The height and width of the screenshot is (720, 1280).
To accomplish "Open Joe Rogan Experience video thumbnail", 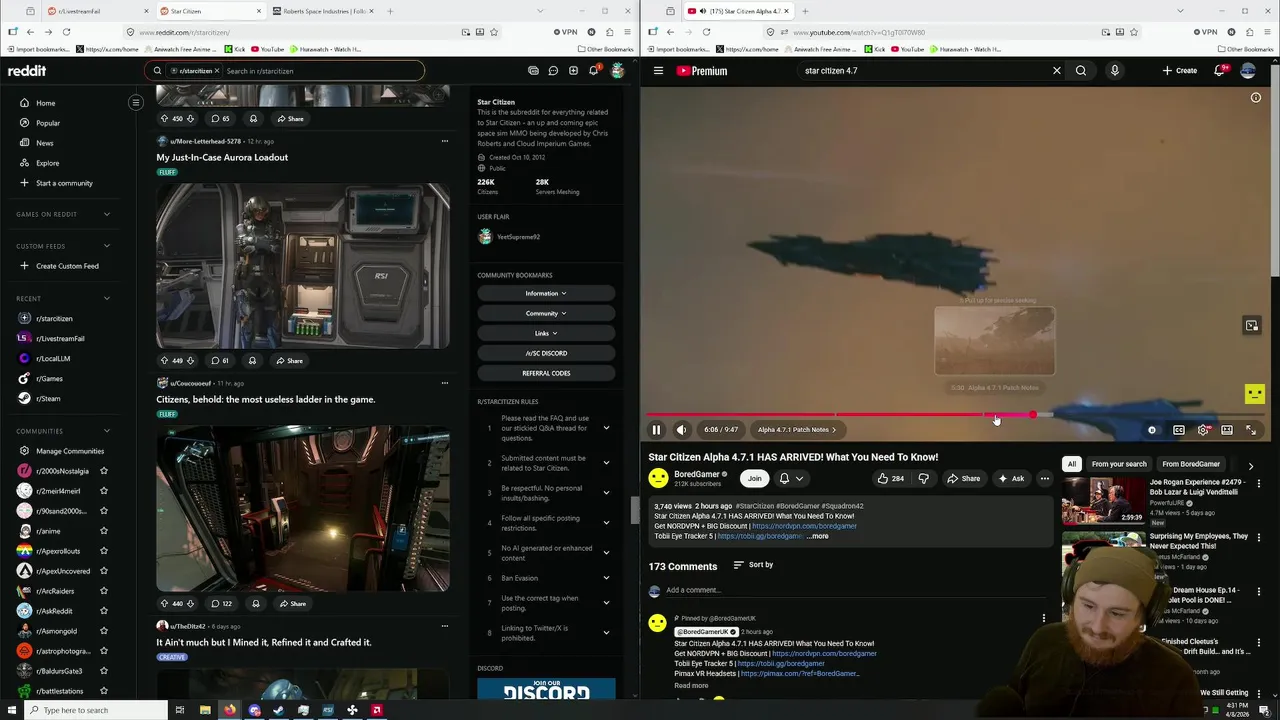I will (x=1104, y=500).
